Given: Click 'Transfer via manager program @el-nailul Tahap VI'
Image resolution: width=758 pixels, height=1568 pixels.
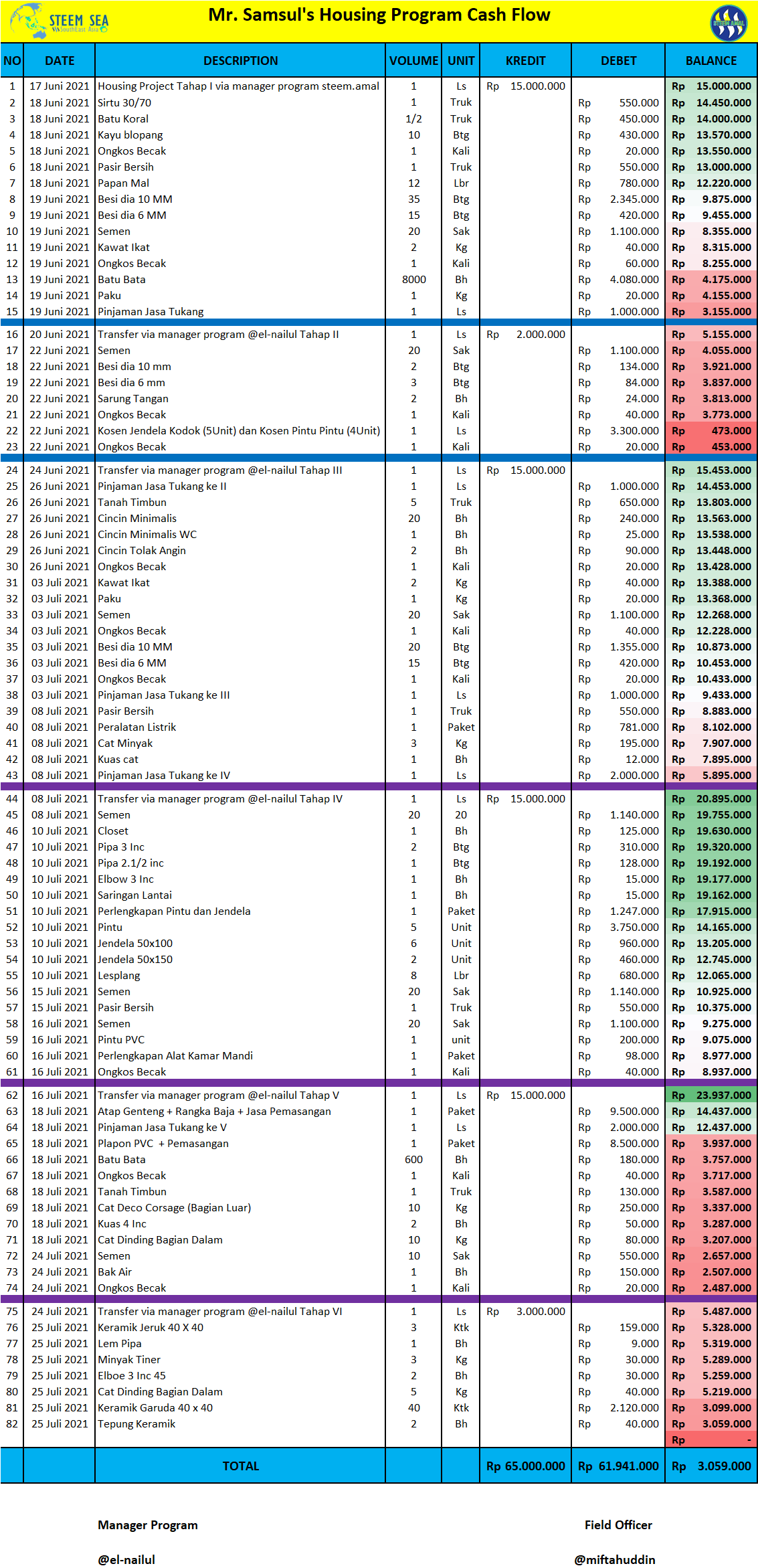Looking at the screenshot, I should coord(220,1312).
